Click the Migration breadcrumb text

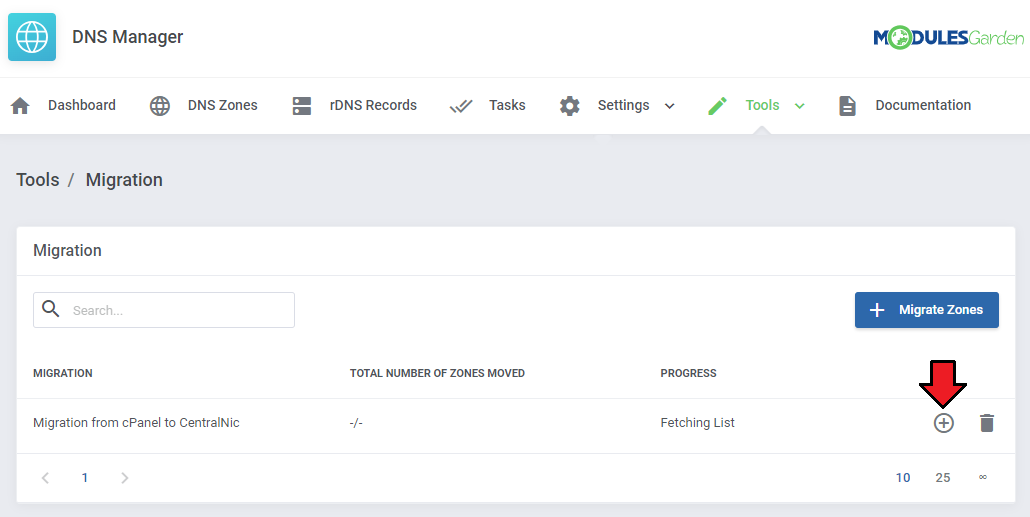[124, 180]
